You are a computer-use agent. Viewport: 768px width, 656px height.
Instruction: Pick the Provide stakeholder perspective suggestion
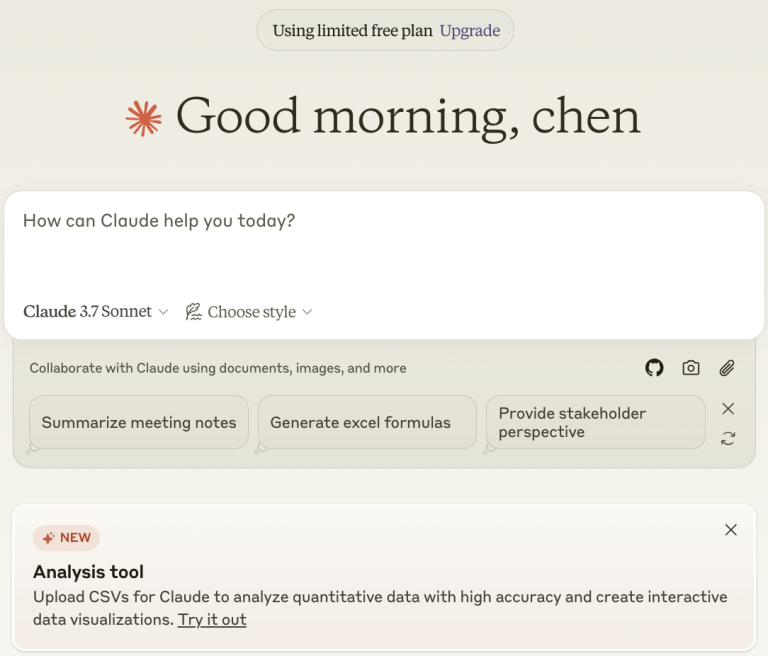click(595, 422)
